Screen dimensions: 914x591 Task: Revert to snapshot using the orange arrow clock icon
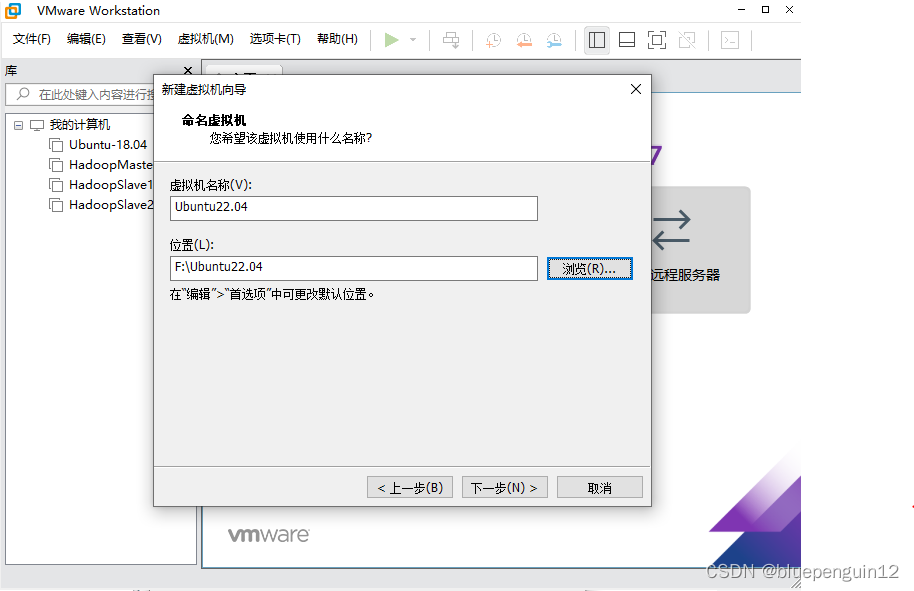(x=524, y=40)
